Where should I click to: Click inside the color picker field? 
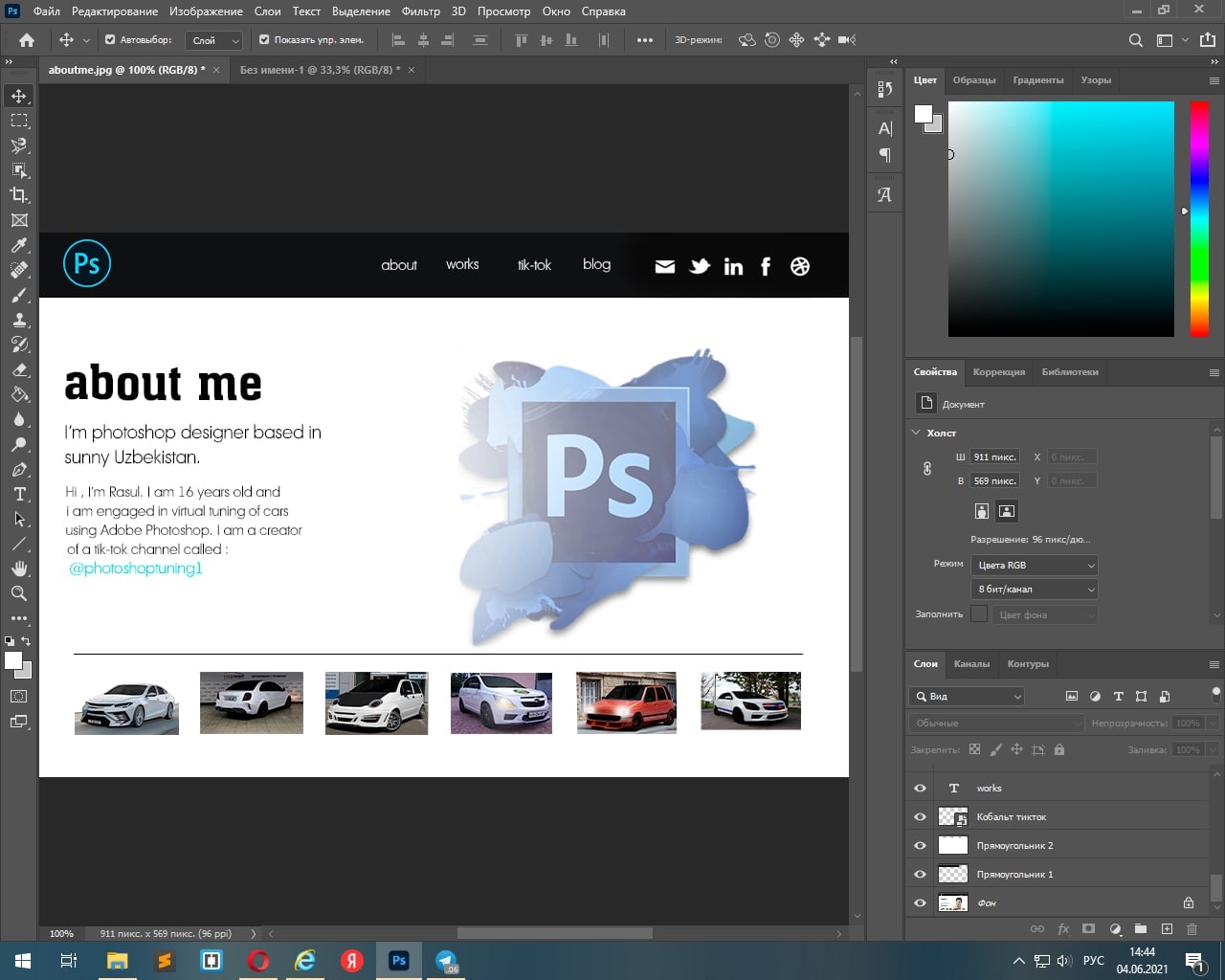point(1061,219)
